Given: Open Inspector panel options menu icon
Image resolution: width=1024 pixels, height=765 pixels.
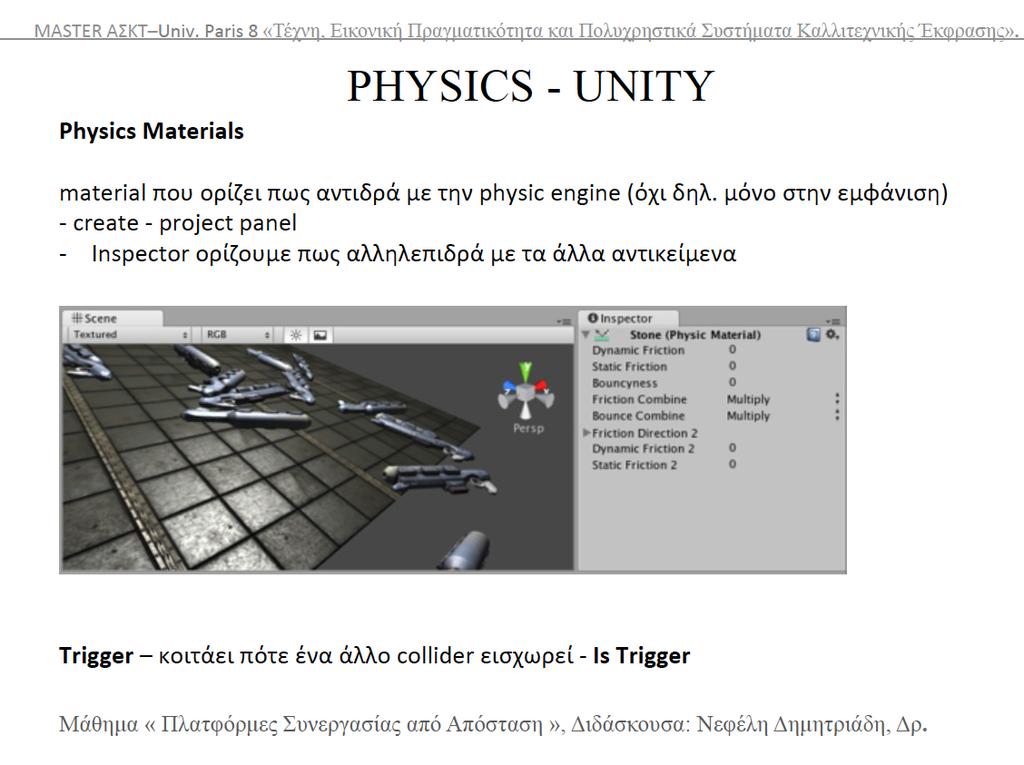Looking at the screenshot, I should pyautogui.click(x=833, y=321).
